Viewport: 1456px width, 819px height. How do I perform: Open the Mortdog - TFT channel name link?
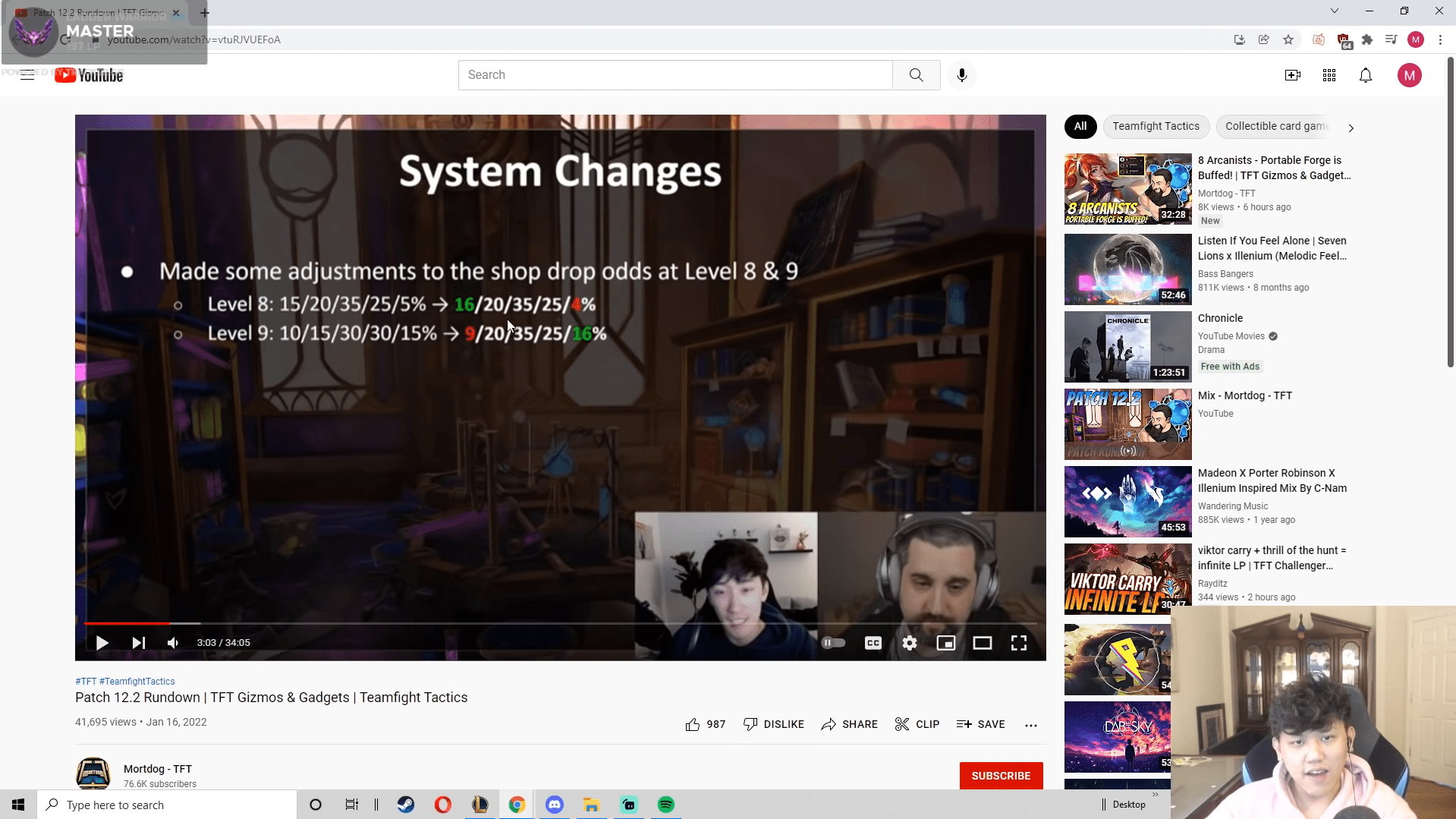(158, 769)
